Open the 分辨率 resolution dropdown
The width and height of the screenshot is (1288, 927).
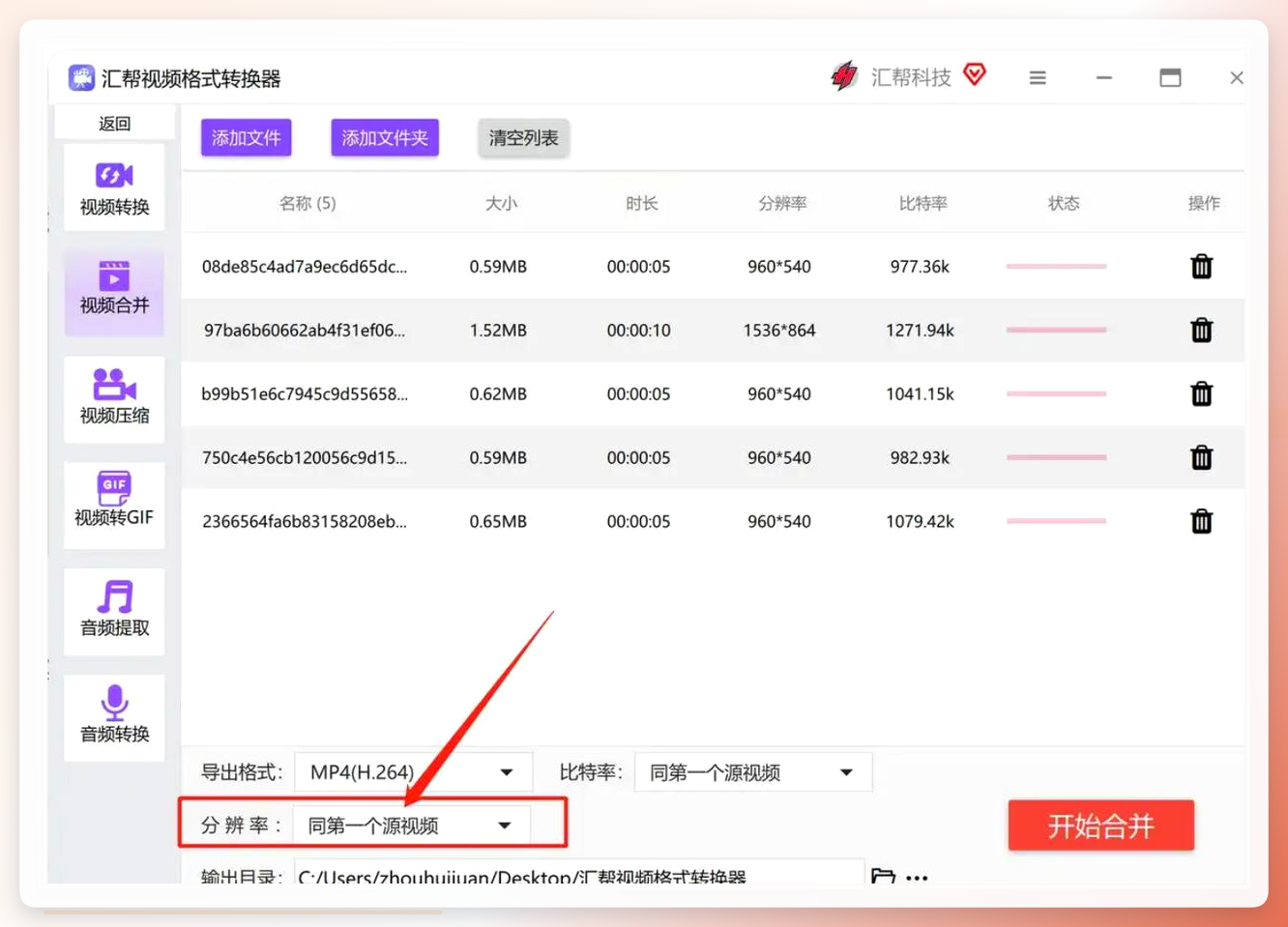click(411, 826)
